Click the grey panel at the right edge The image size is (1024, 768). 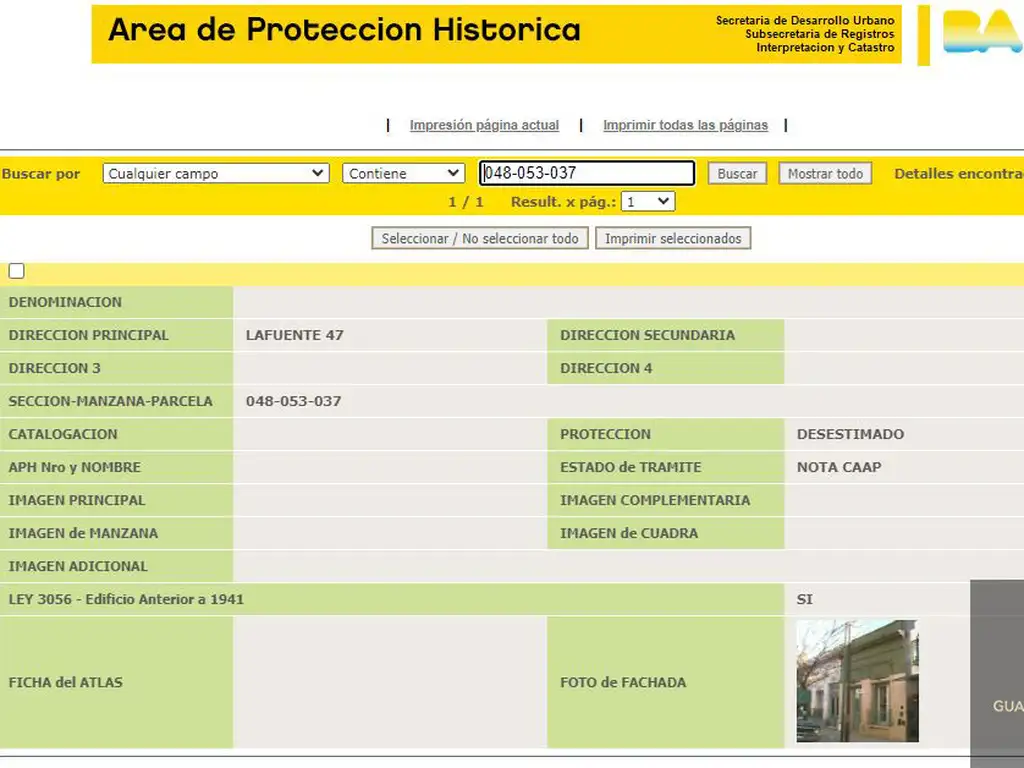click(997, 673)
